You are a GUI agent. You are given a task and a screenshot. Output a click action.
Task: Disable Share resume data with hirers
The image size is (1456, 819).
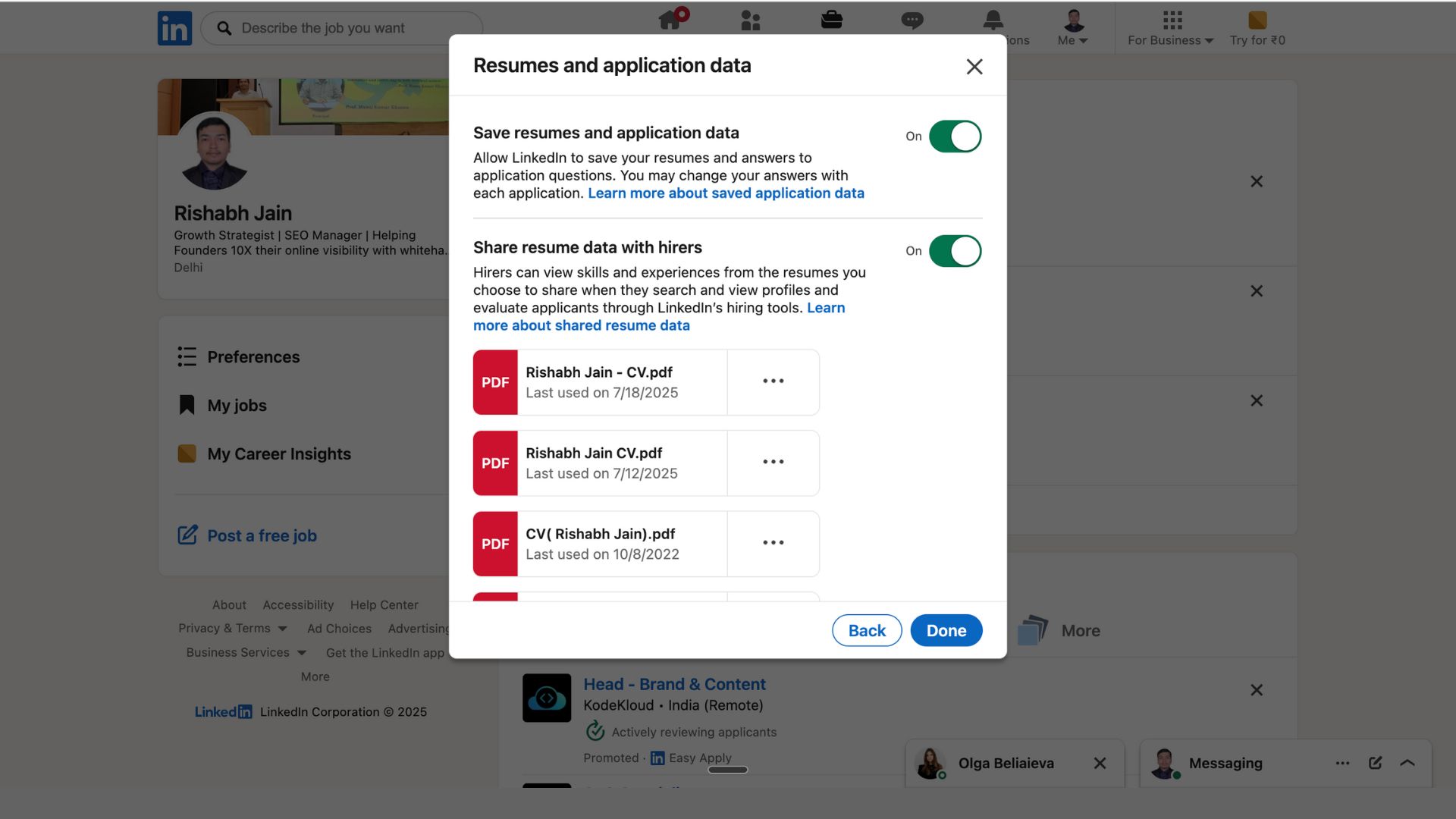(x=955, y=251)
